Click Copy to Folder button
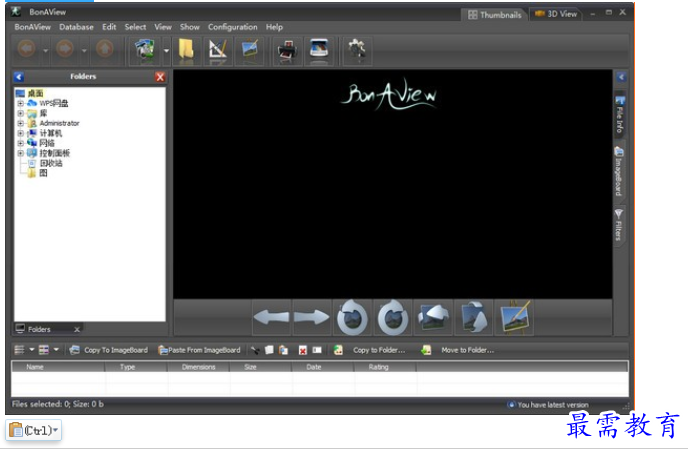The width and height of the screenshot is (688, 457). (369, 350)
